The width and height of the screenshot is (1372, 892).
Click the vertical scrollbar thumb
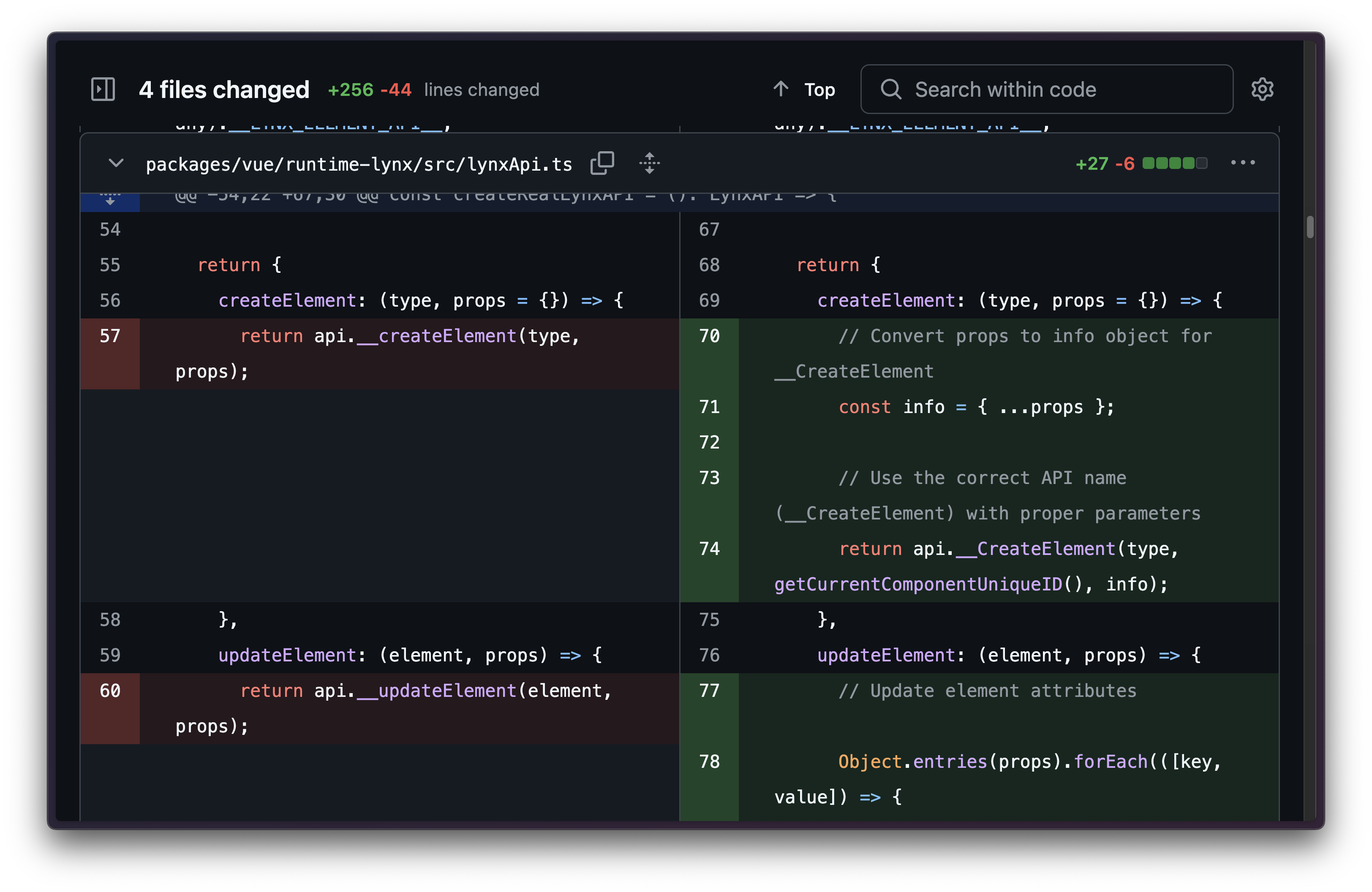point(1310,226)
